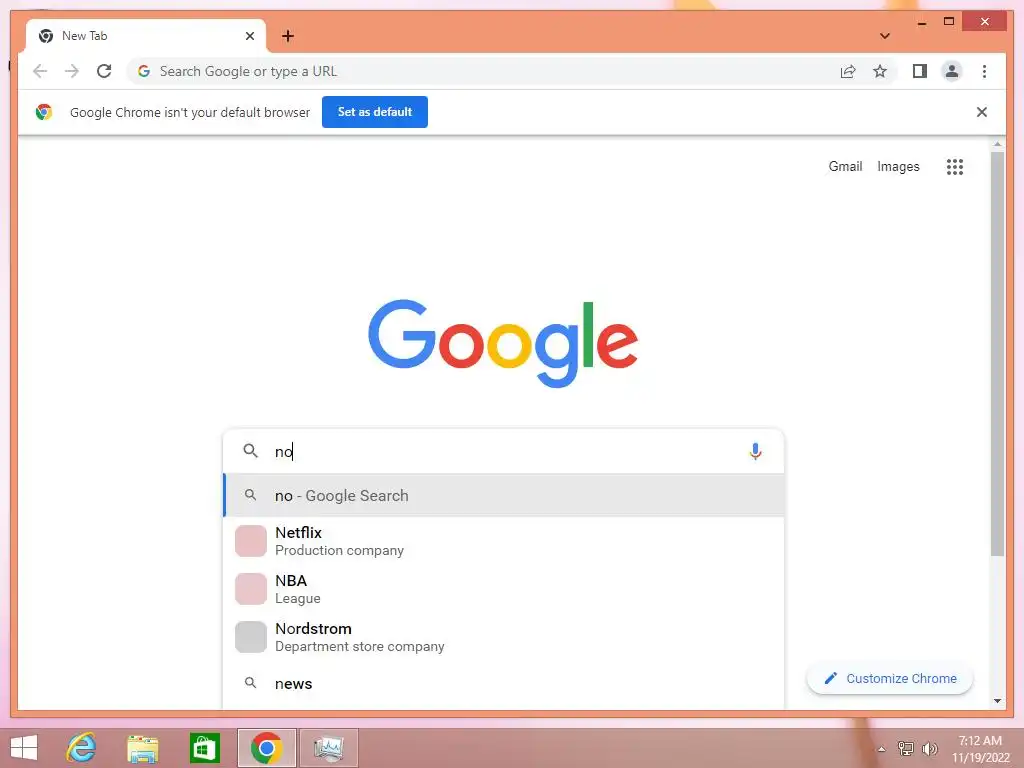Click the magnifier icon in the search box
This screenshot has width=1024, height=768.
(x=251, y=451)
